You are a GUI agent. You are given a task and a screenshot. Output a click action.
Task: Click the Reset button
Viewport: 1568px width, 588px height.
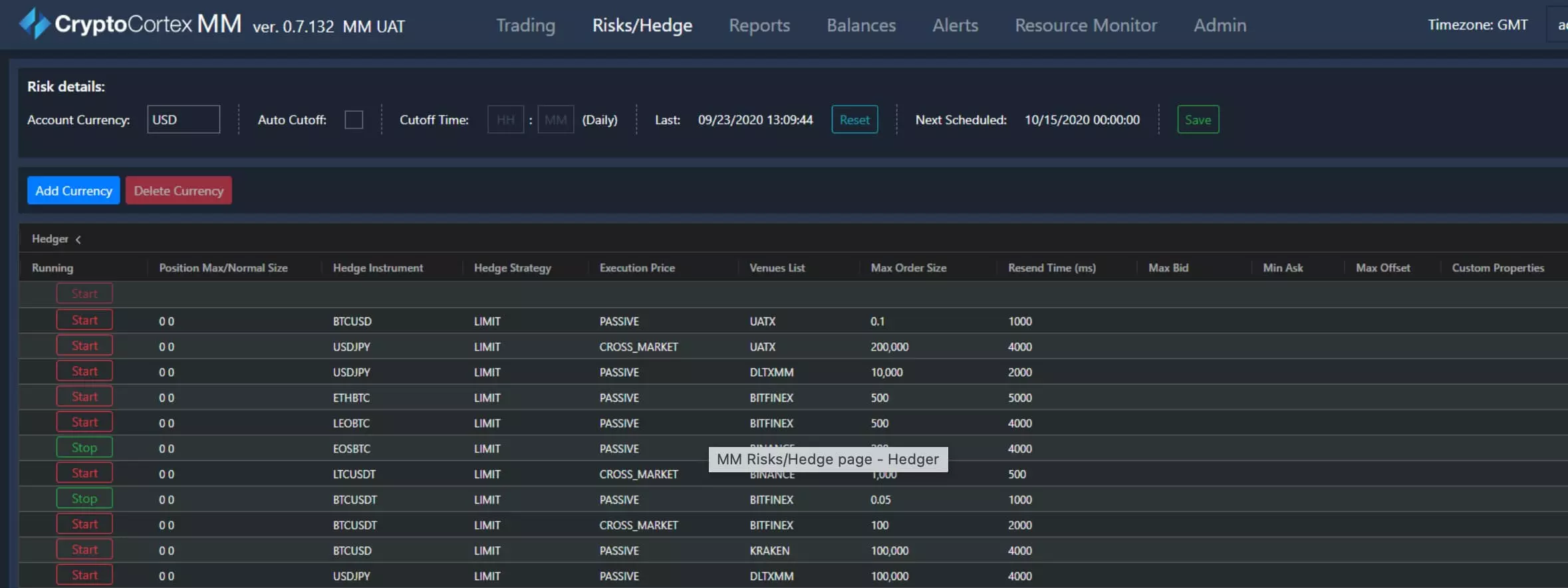pos(854,120)
